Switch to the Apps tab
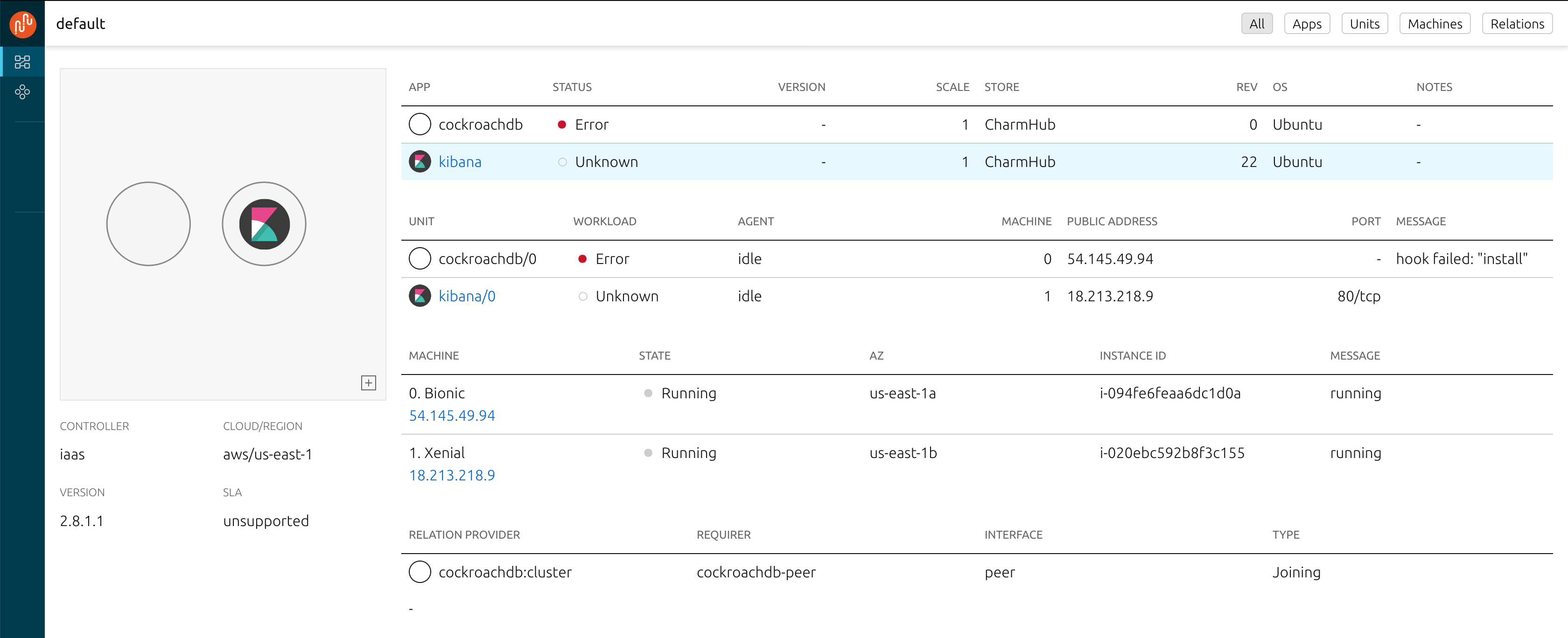Screen dimensions: 1568x638 tap(1307, 23)
